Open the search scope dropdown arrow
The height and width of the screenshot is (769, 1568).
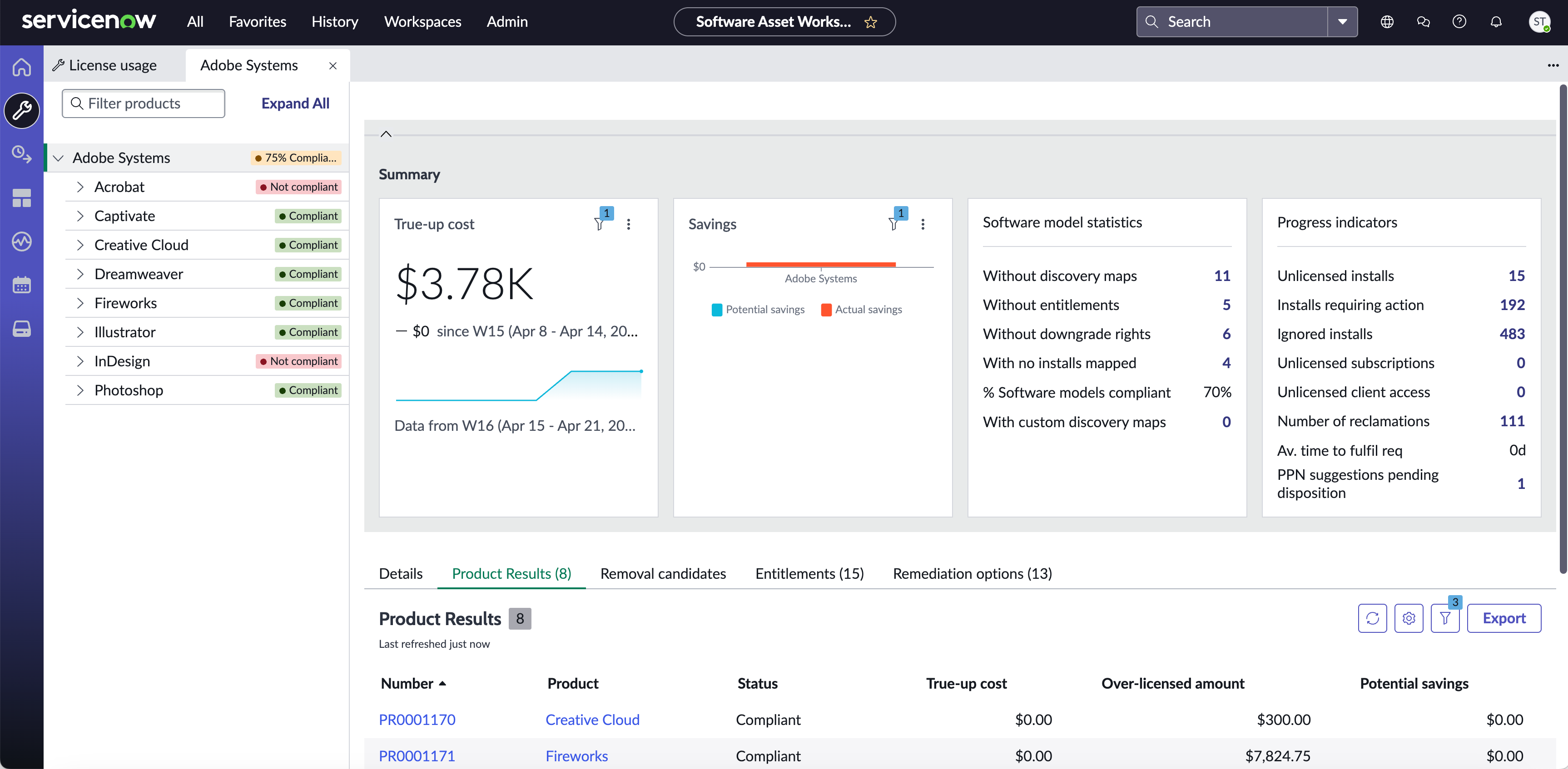tap(1342, 22)
